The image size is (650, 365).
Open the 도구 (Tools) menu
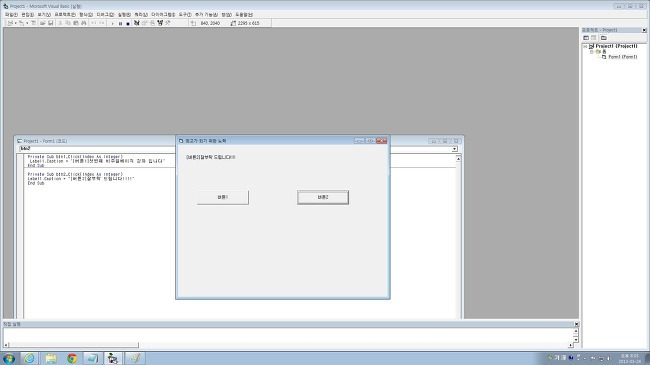coord(185,15)
